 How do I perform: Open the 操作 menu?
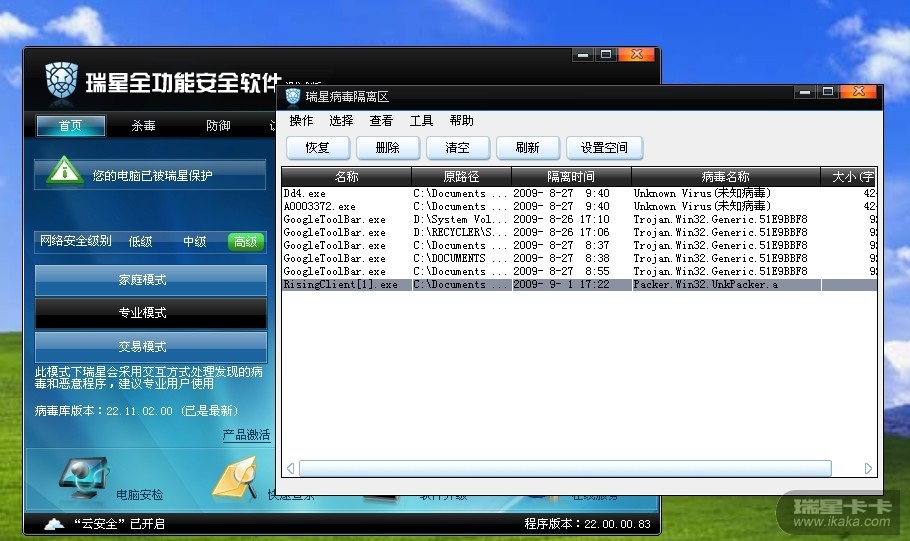click(301, 121)
